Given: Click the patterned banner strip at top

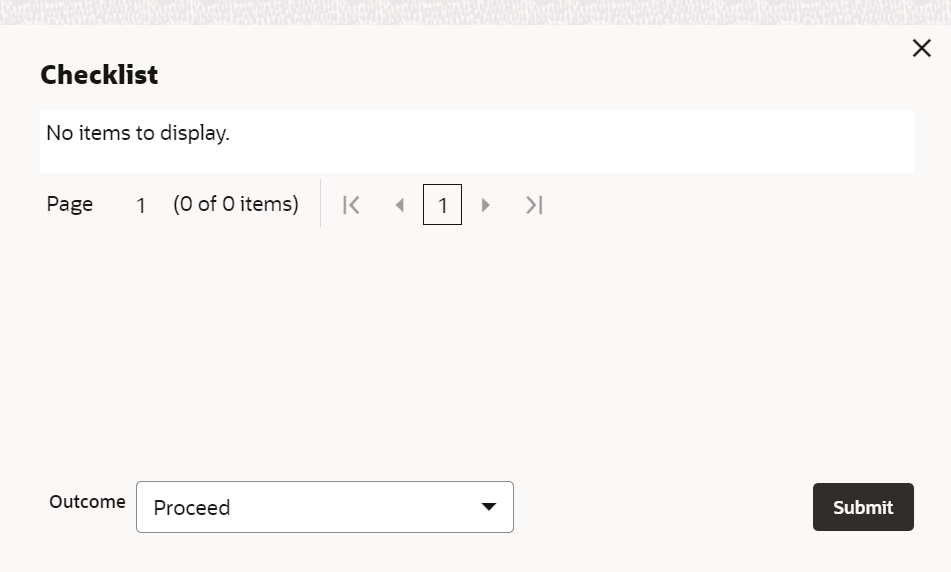Looking at the screenshot, I should coord(476,12).
